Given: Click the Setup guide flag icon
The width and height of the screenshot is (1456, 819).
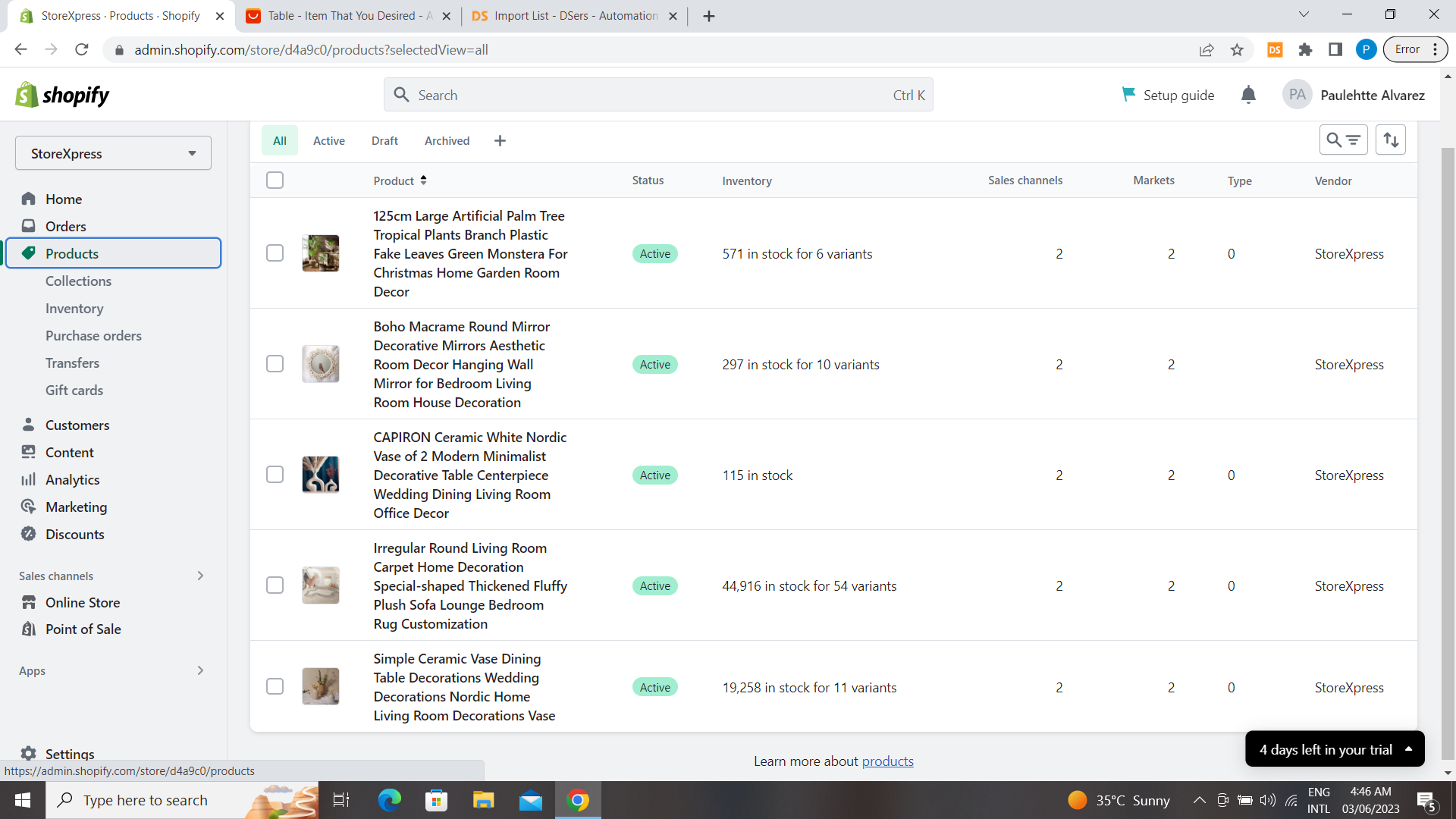Looking at the screenshot, I should (1128, 94).
